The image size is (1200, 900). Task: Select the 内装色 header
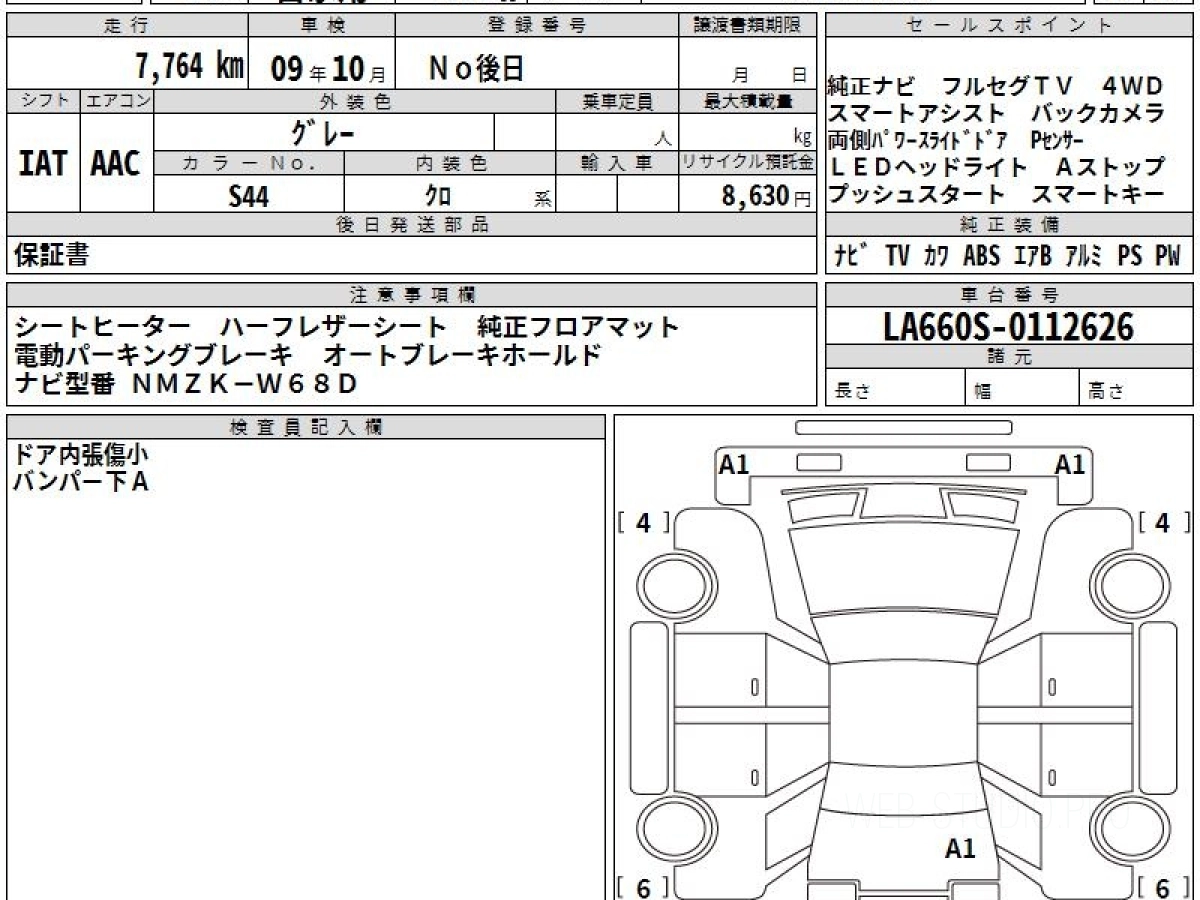(450, 163)
